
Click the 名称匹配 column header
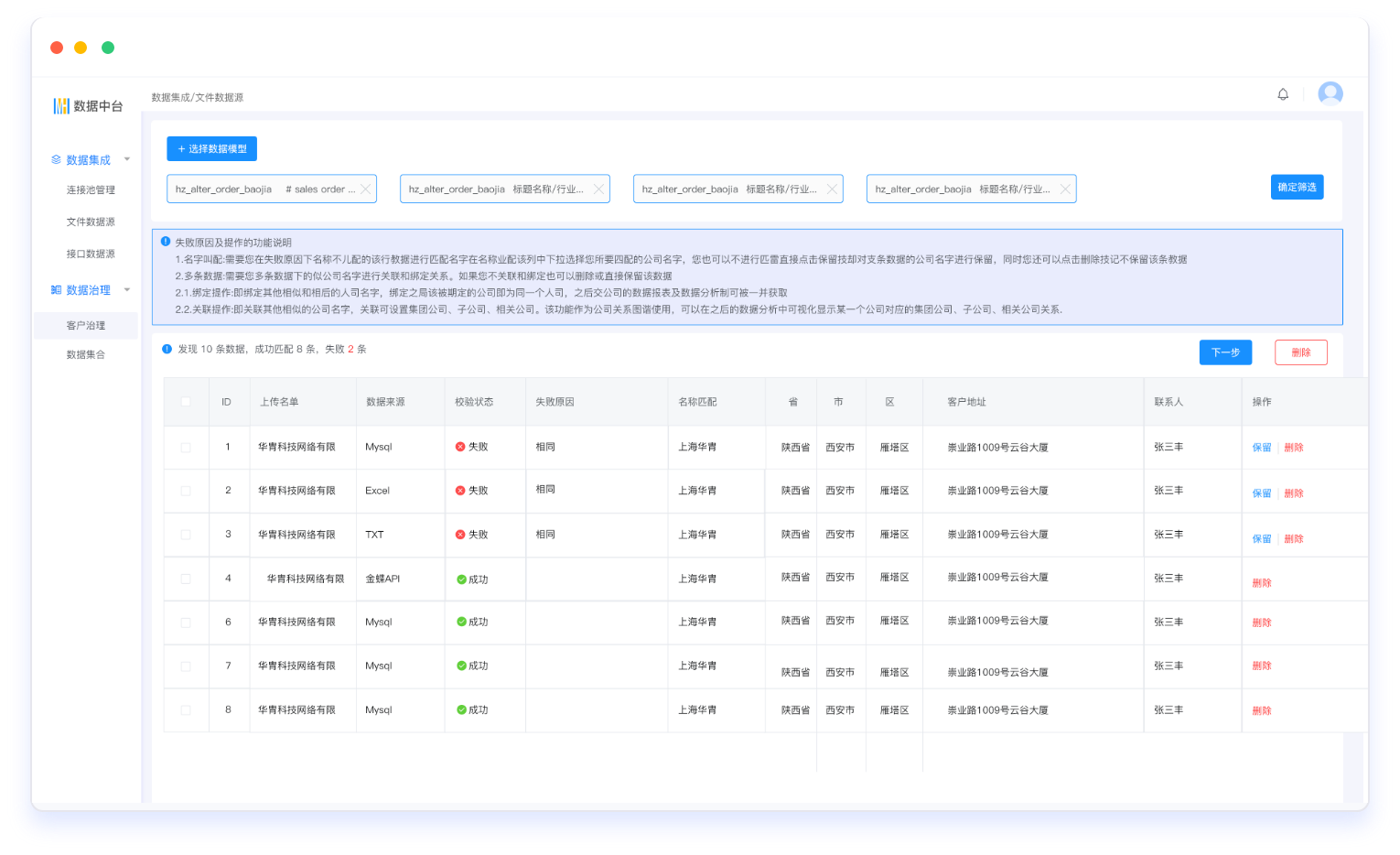pyautogui.click(x=697, y=402)
